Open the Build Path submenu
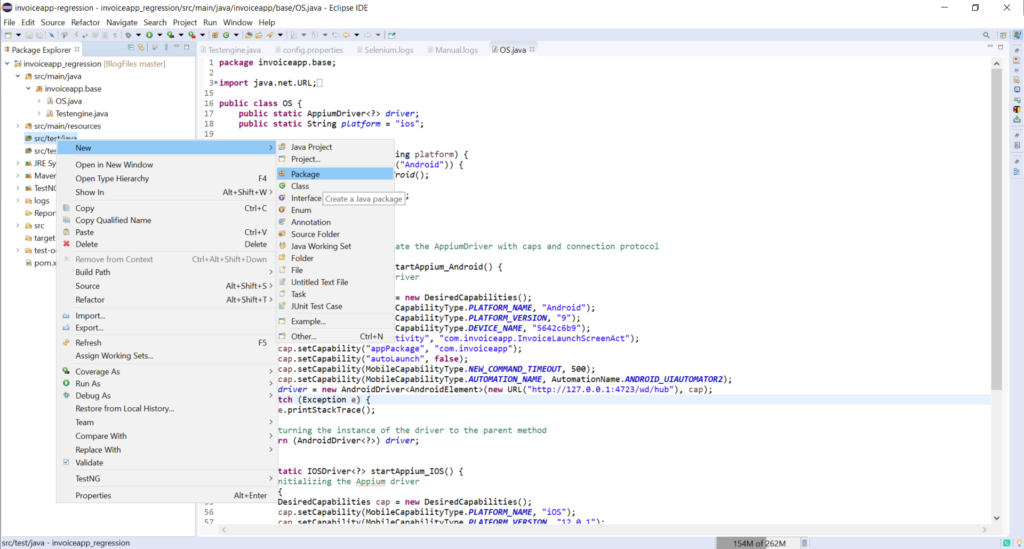 click(167, 272)
